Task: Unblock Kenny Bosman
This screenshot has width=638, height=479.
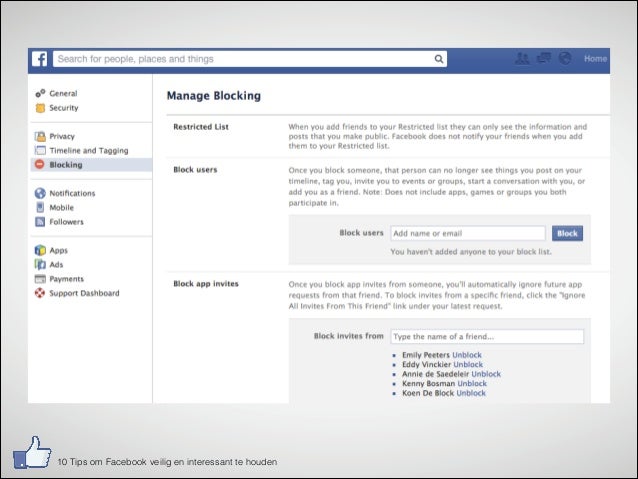Action: (x=472, y=383)
